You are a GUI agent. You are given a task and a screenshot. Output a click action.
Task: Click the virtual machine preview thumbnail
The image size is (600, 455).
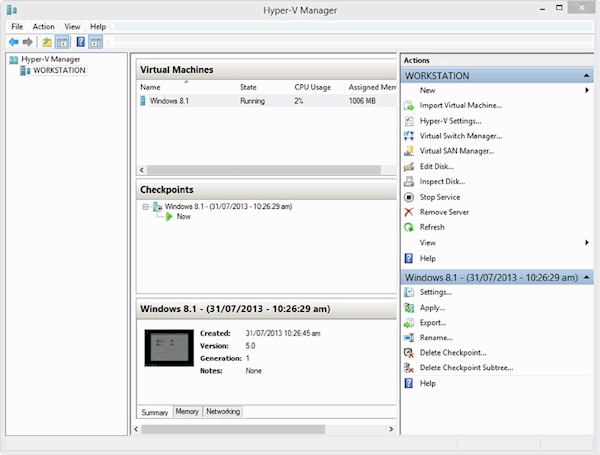tap(168, 346)
